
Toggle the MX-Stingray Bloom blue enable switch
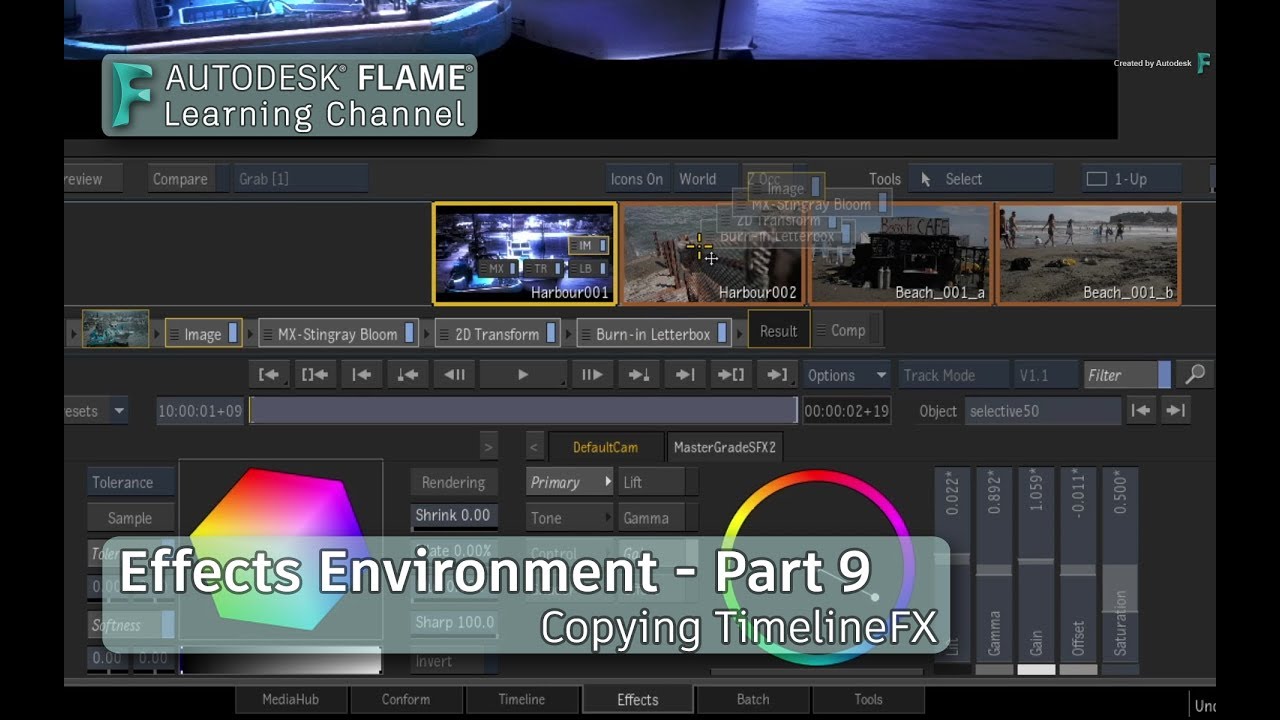(x=410, y=334)
